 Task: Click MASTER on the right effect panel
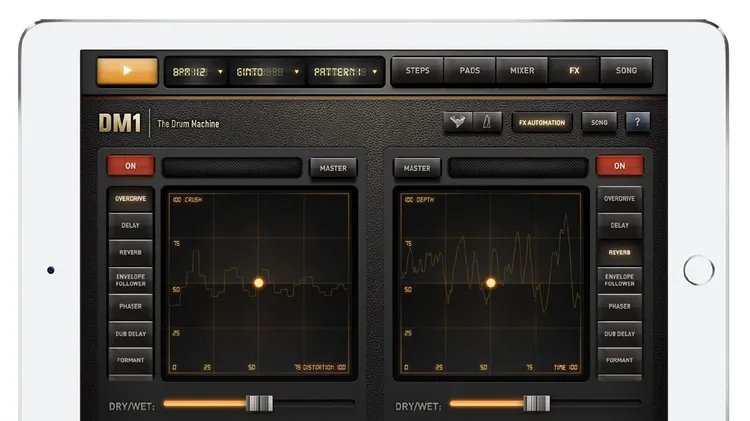(x=417, y=168)
